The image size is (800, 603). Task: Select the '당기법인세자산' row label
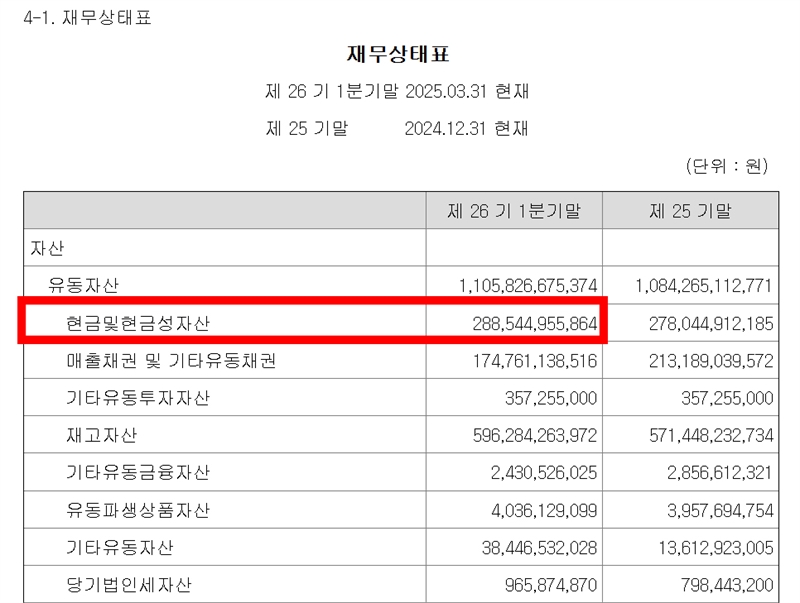click(129, 585)
